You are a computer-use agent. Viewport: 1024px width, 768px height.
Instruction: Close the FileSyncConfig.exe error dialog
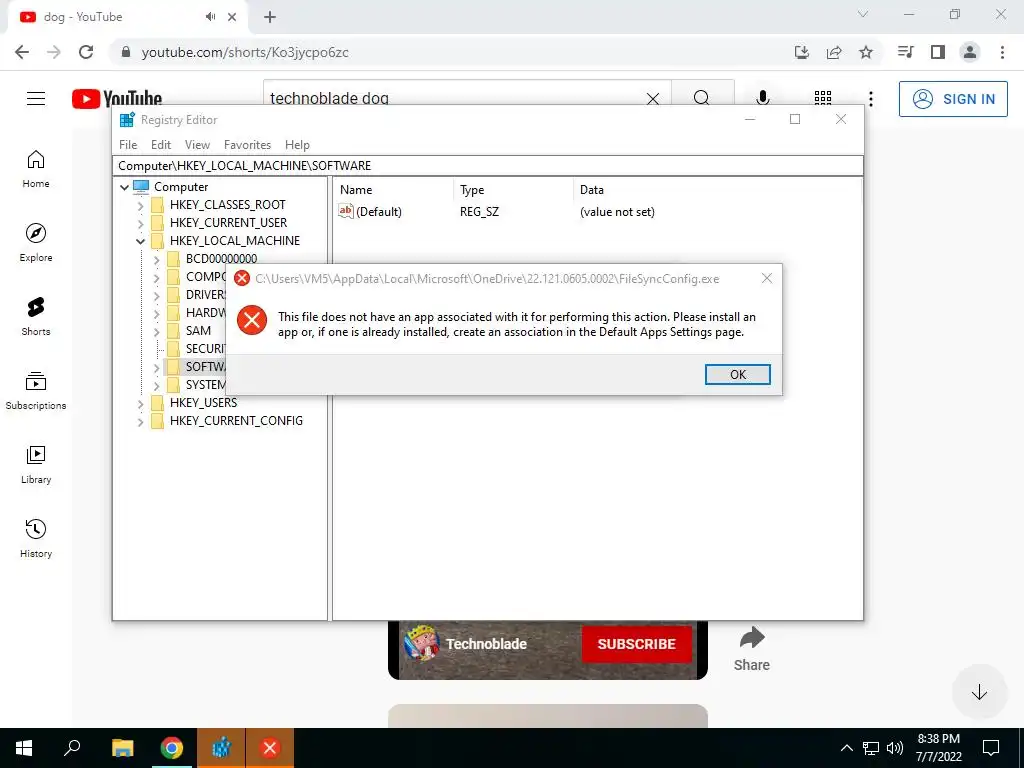point(767,278)
